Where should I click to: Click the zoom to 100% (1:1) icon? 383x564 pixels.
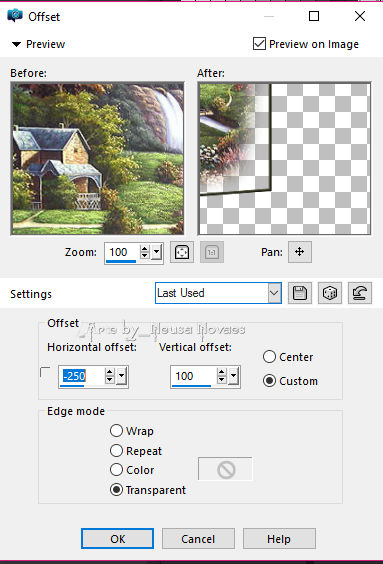212,252
